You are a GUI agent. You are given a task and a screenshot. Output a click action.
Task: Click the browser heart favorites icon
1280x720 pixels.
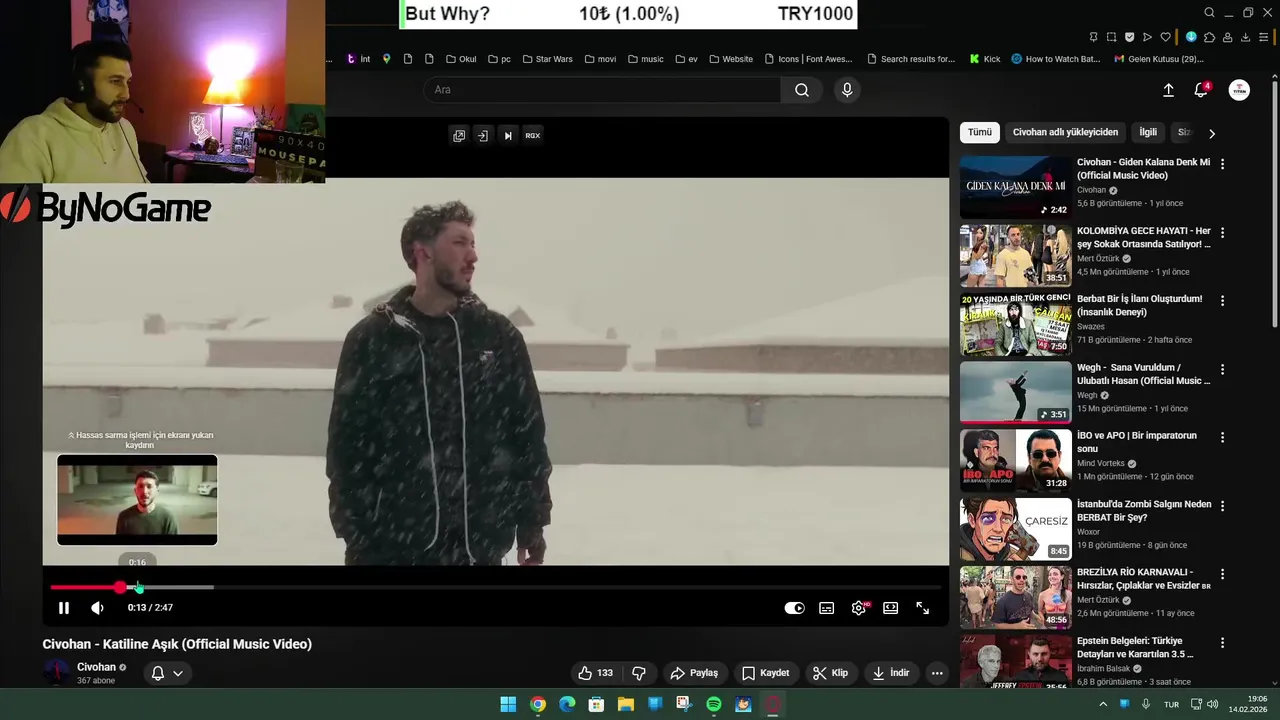1166,37
